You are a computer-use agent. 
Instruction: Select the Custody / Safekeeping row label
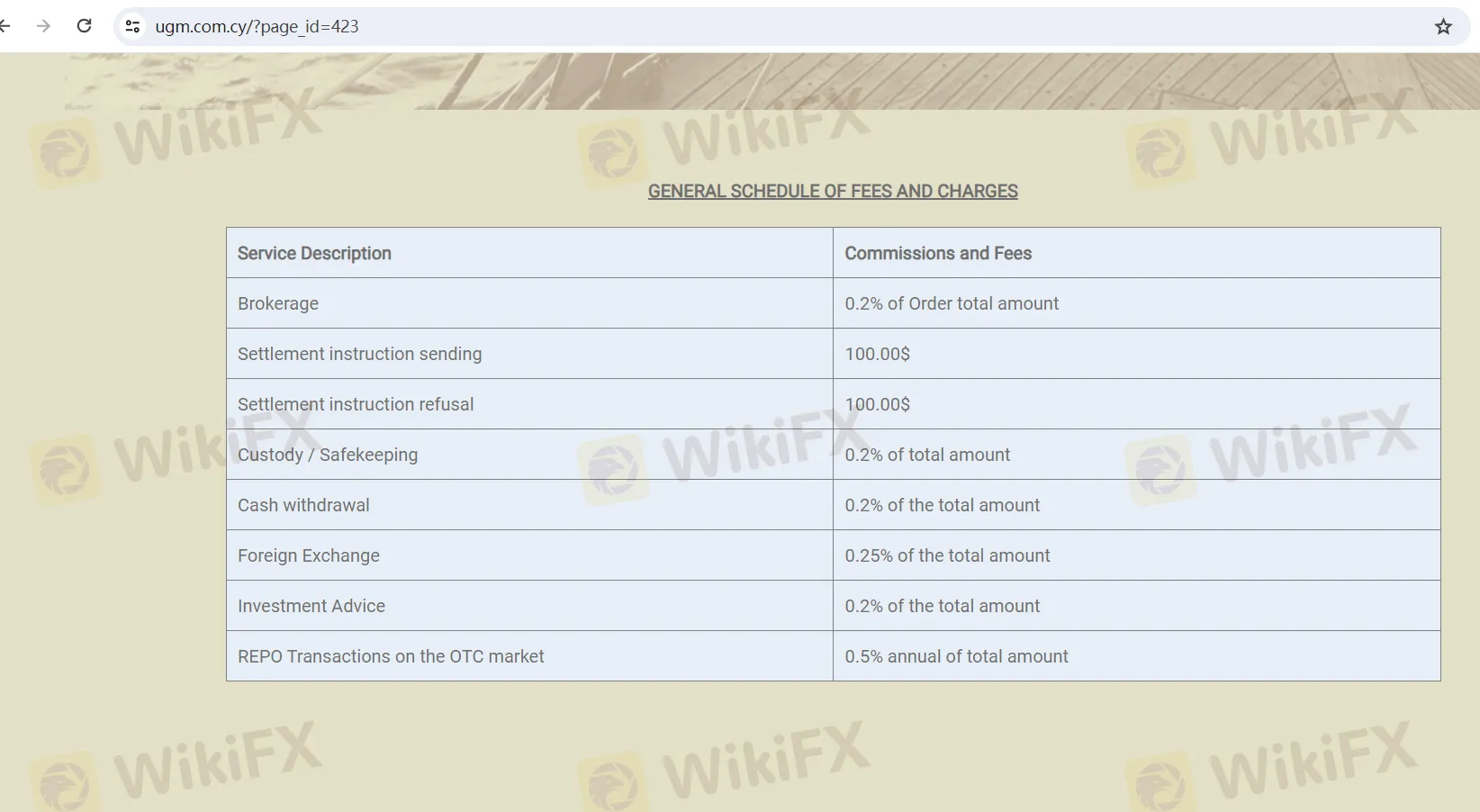328,455
